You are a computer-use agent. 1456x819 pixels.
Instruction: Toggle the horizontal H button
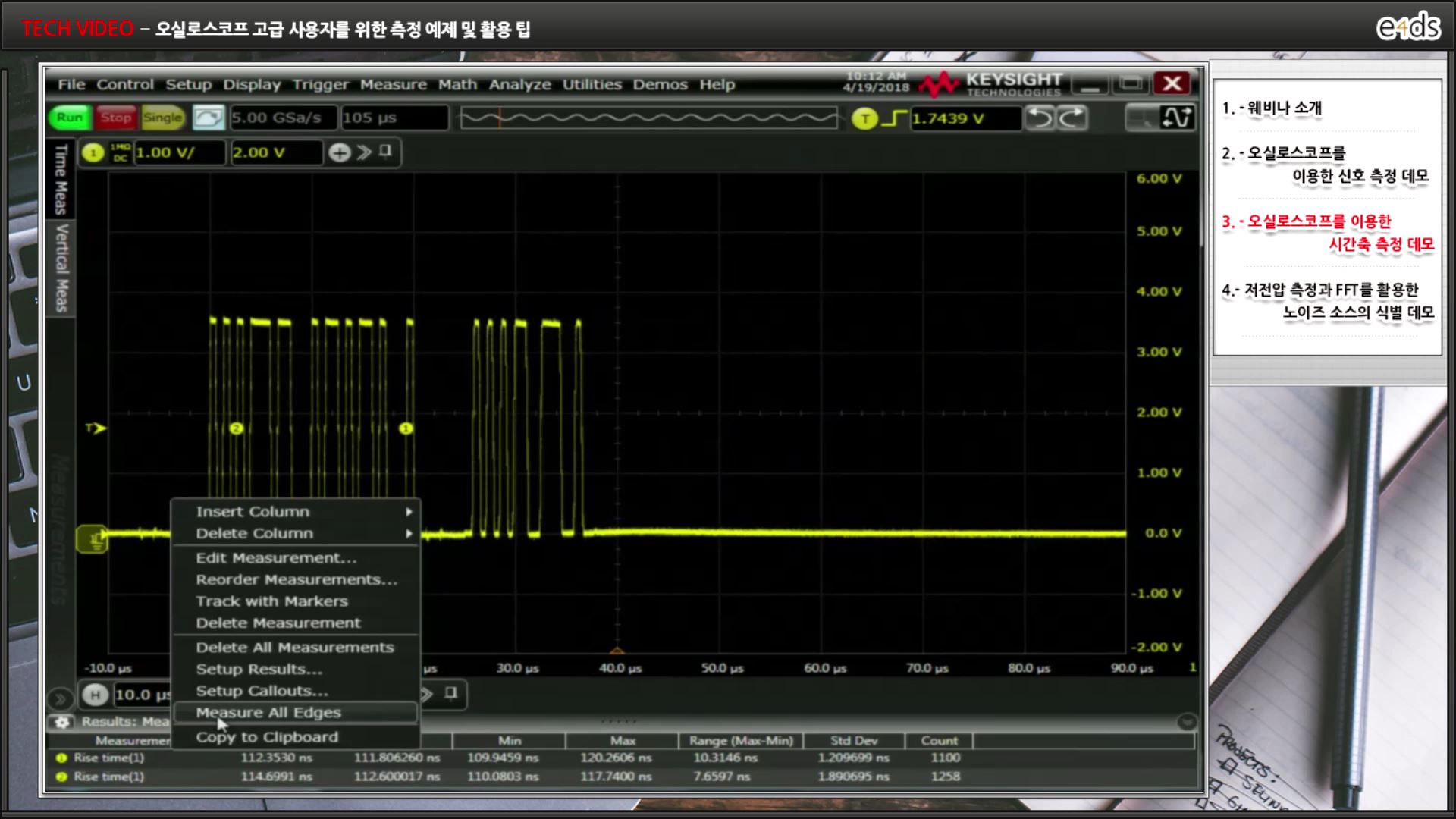(x=95, y=695)
